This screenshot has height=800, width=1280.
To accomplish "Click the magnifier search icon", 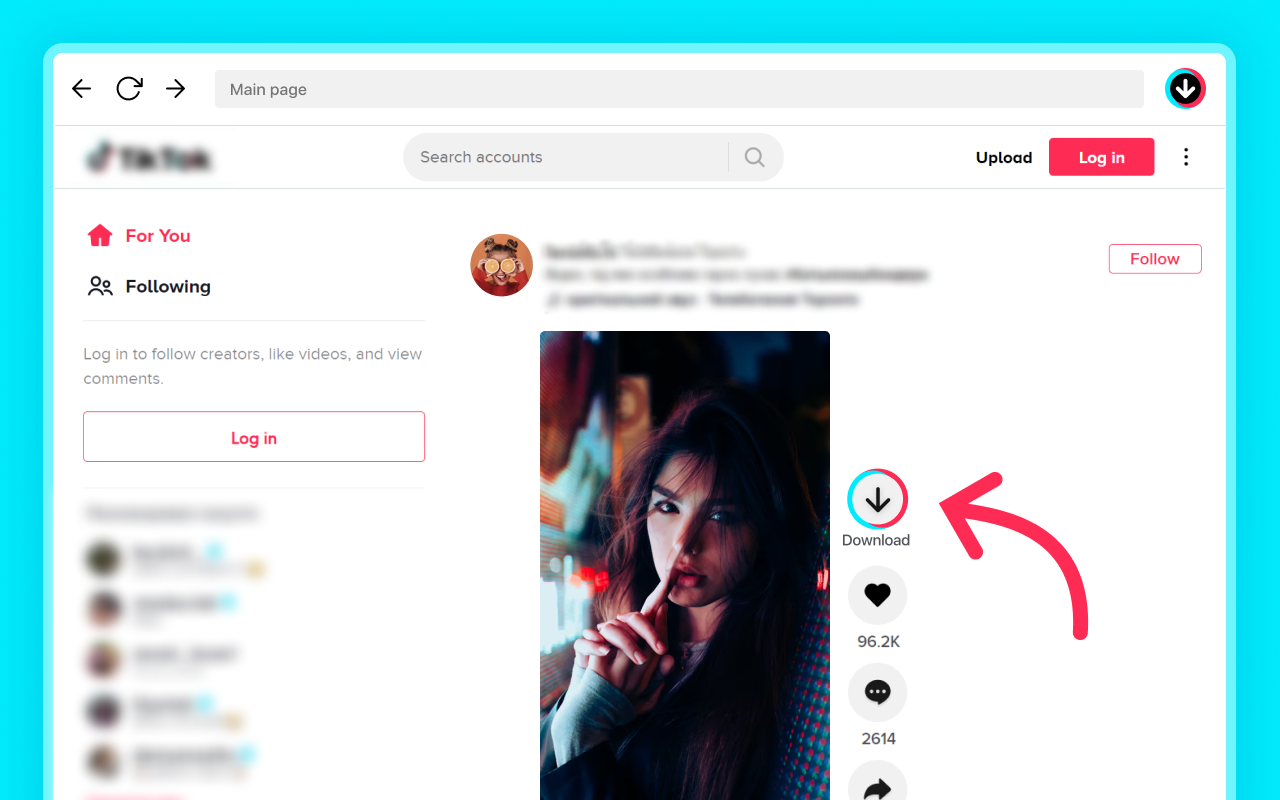I will pyautogui.click(x=754, y=157).
